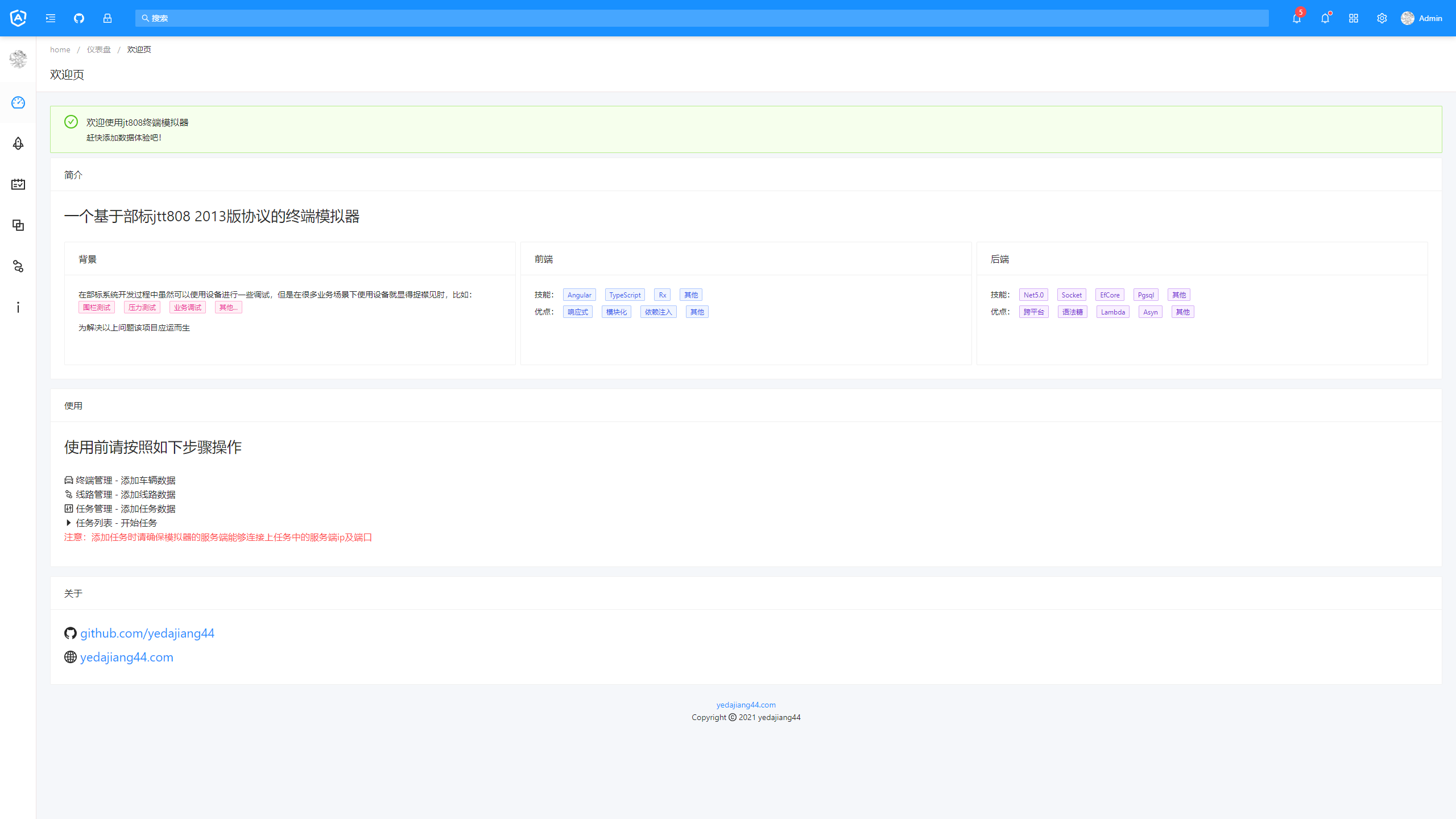Open notifications bell with badge 5
1456x819 pixels.
[1297, 18]
